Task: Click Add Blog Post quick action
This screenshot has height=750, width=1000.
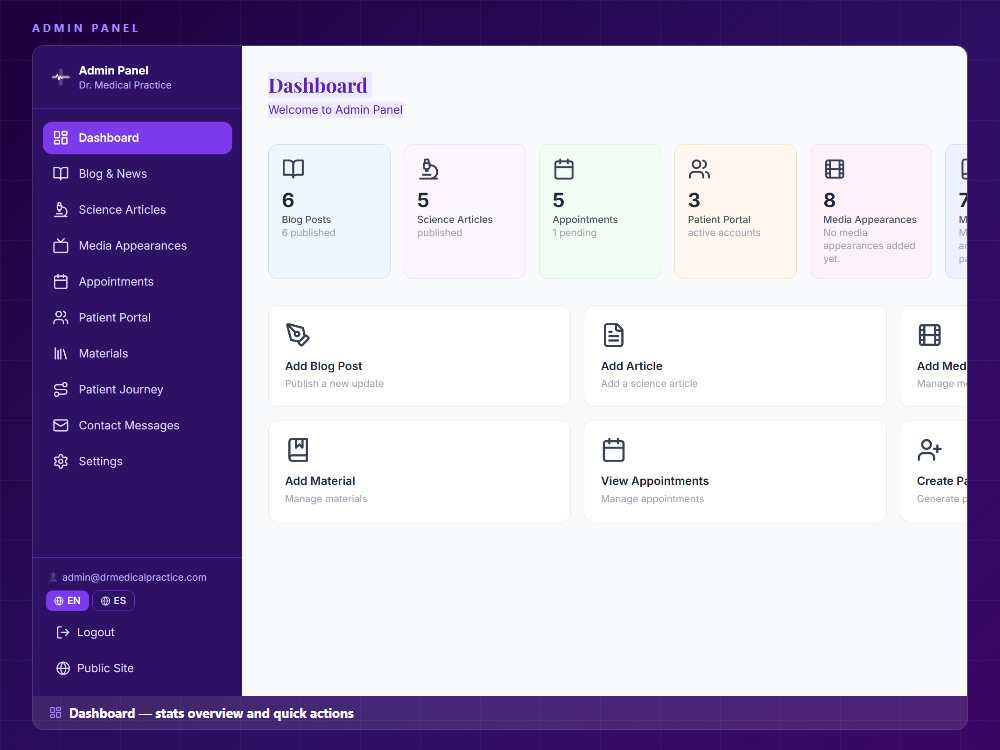Action: (420, 356)
